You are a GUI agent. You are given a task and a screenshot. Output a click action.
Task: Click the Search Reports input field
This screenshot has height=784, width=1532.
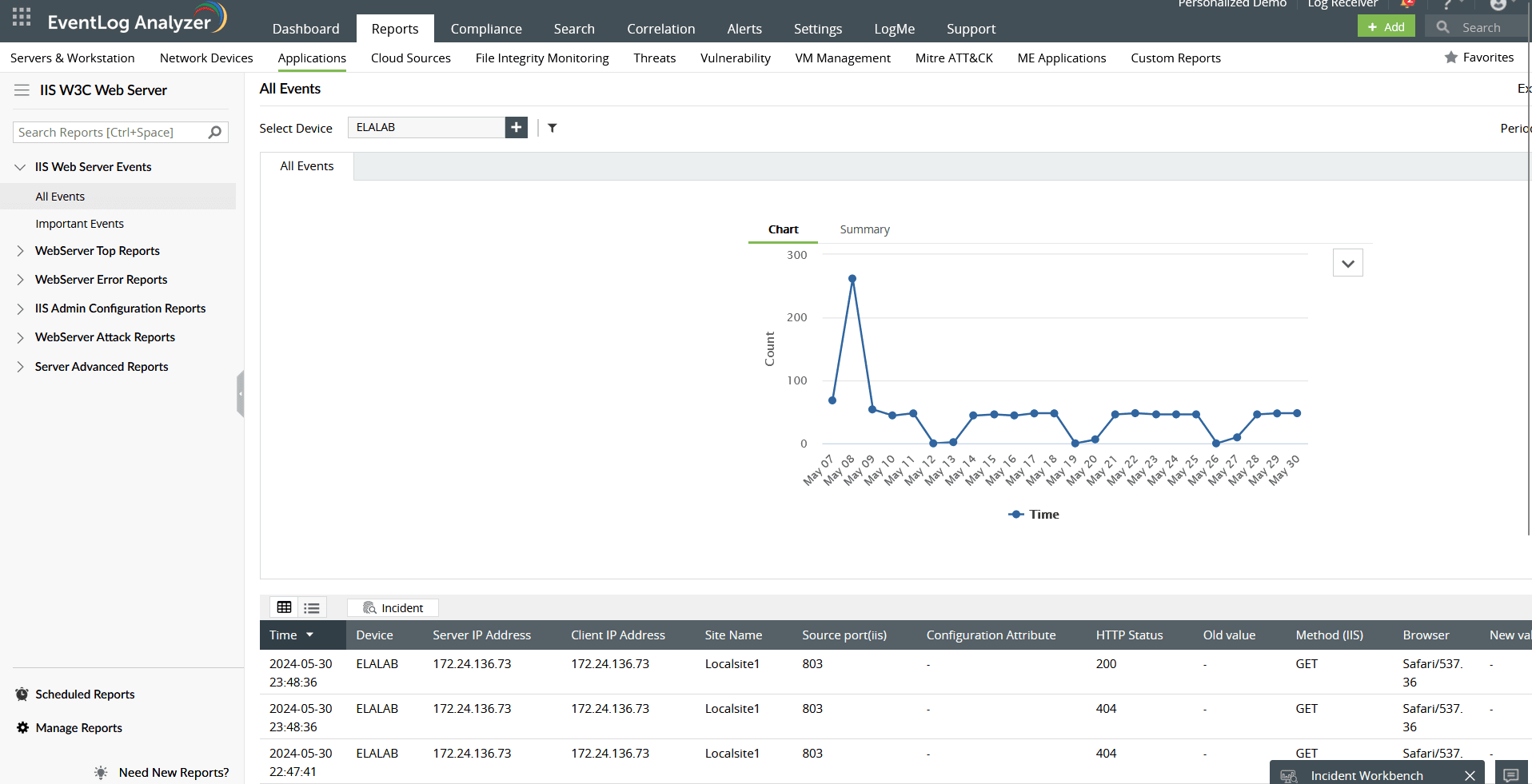point(108,133)
